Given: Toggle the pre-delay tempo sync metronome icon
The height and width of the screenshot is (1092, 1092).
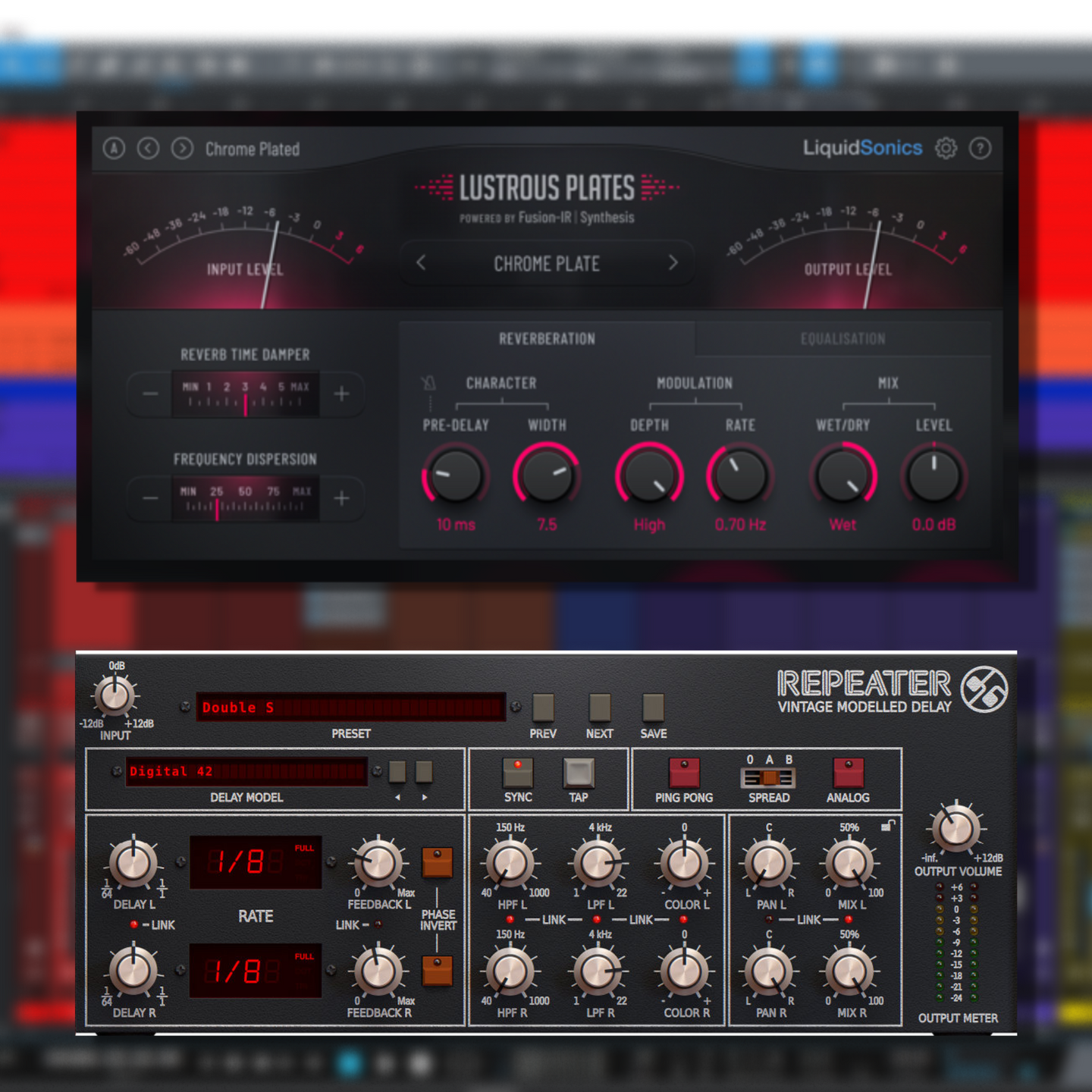Looking at the screenshot, I should 429,384.
